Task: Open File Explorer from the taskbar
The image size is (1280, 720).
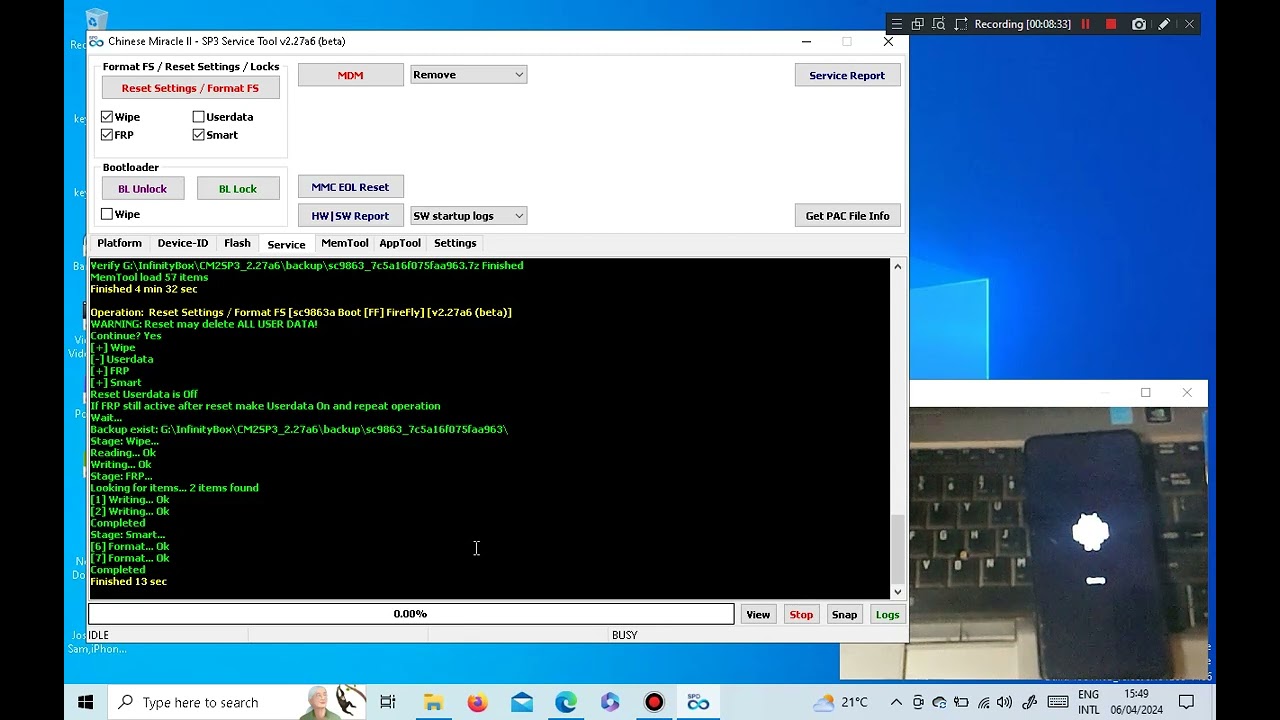Action: (x=433, y=702)
